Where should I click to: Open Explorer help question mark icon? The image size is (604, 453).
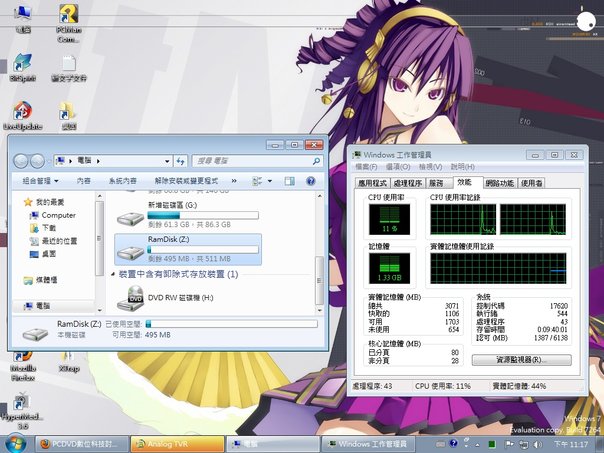click(x=311, y=181)
